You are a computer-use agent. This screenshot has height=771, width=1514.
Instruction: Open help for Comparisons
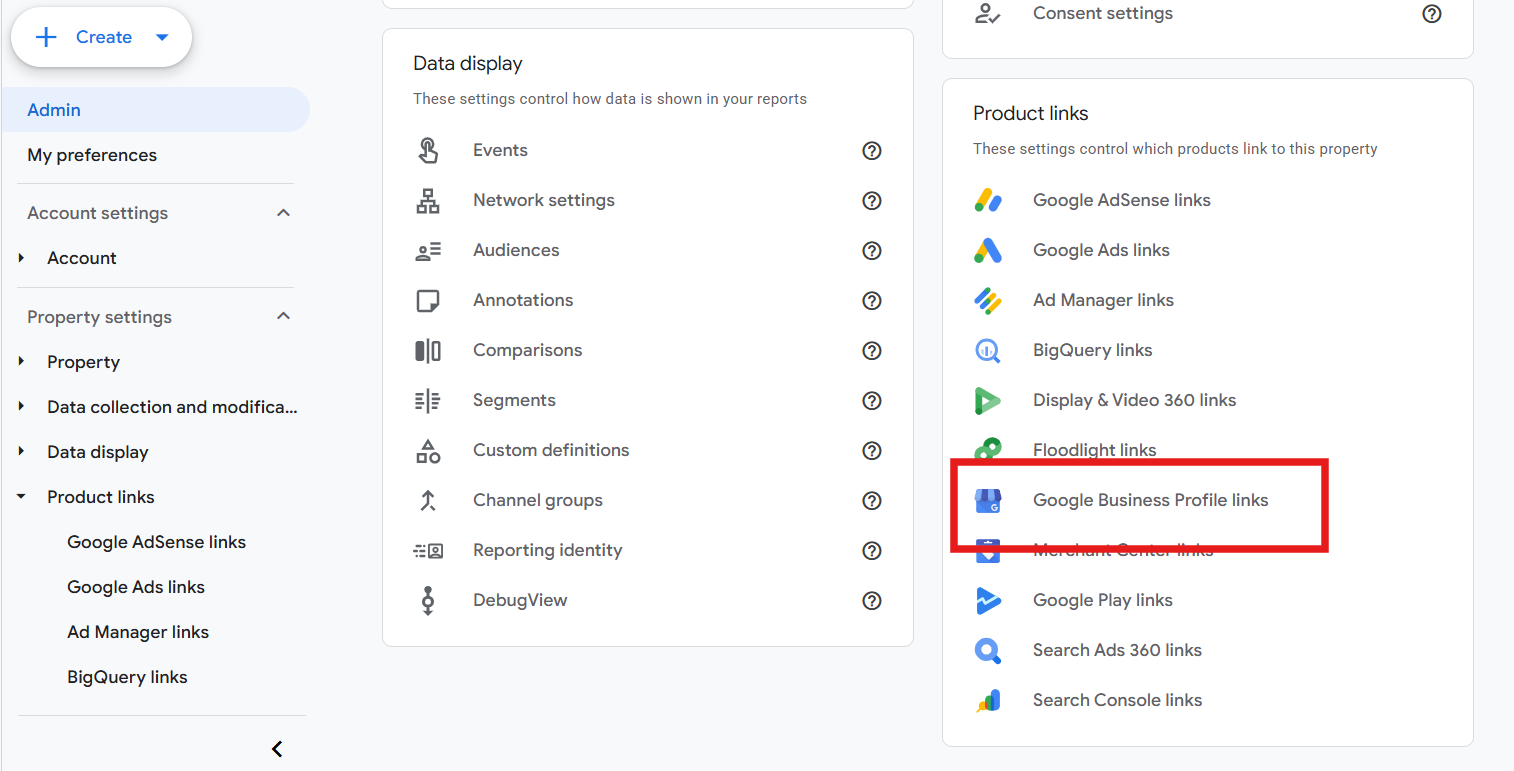[x=872, y=350]
